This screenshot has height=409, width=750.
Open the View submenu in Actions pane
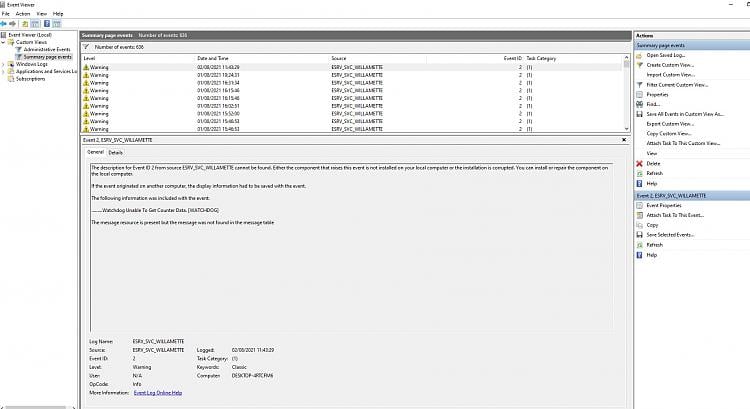click(x=651, y=154)
